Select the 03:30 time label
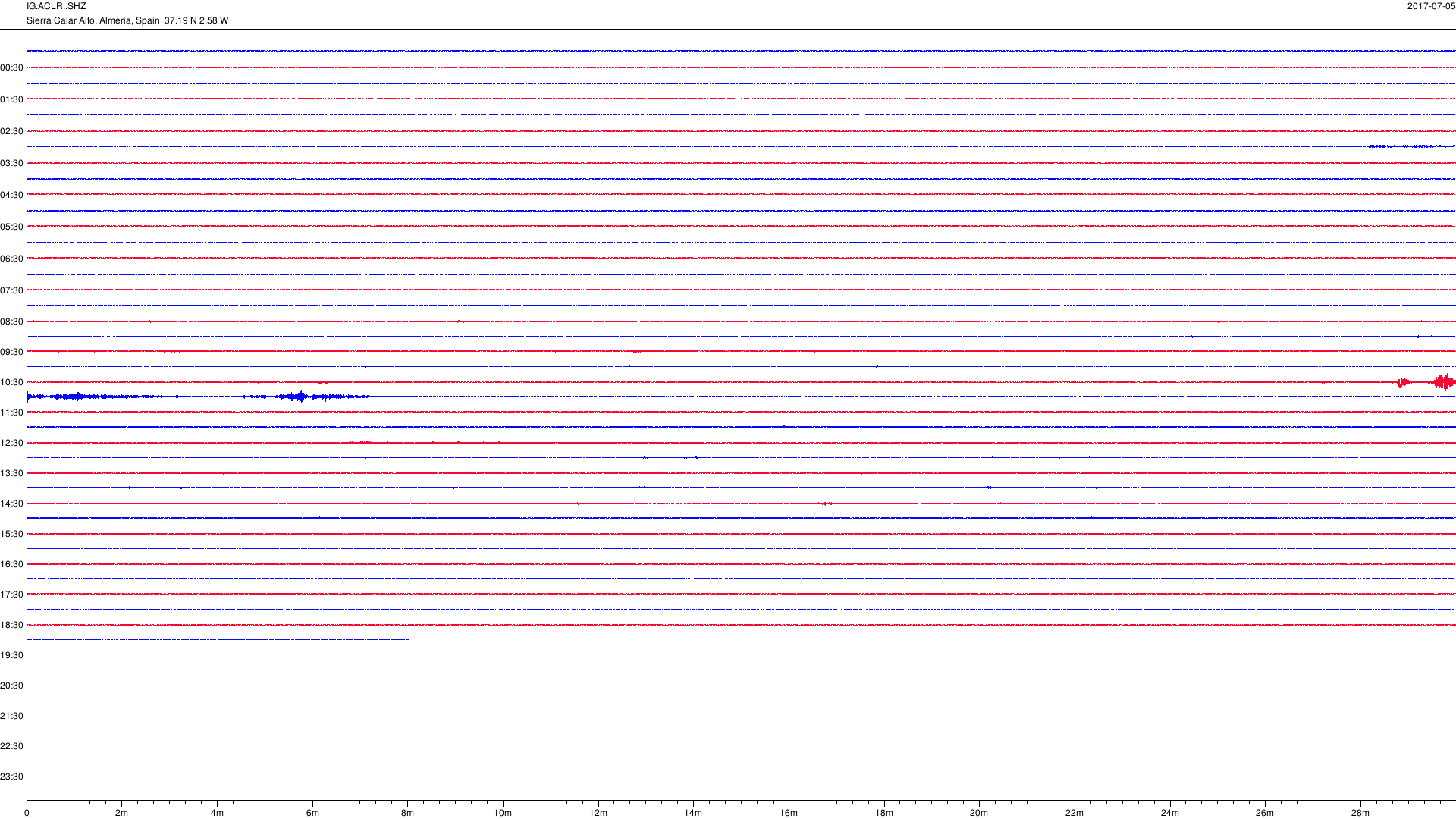Image resolution: width=1456 pixels, height=819 pixels. (x=11, y=163)
